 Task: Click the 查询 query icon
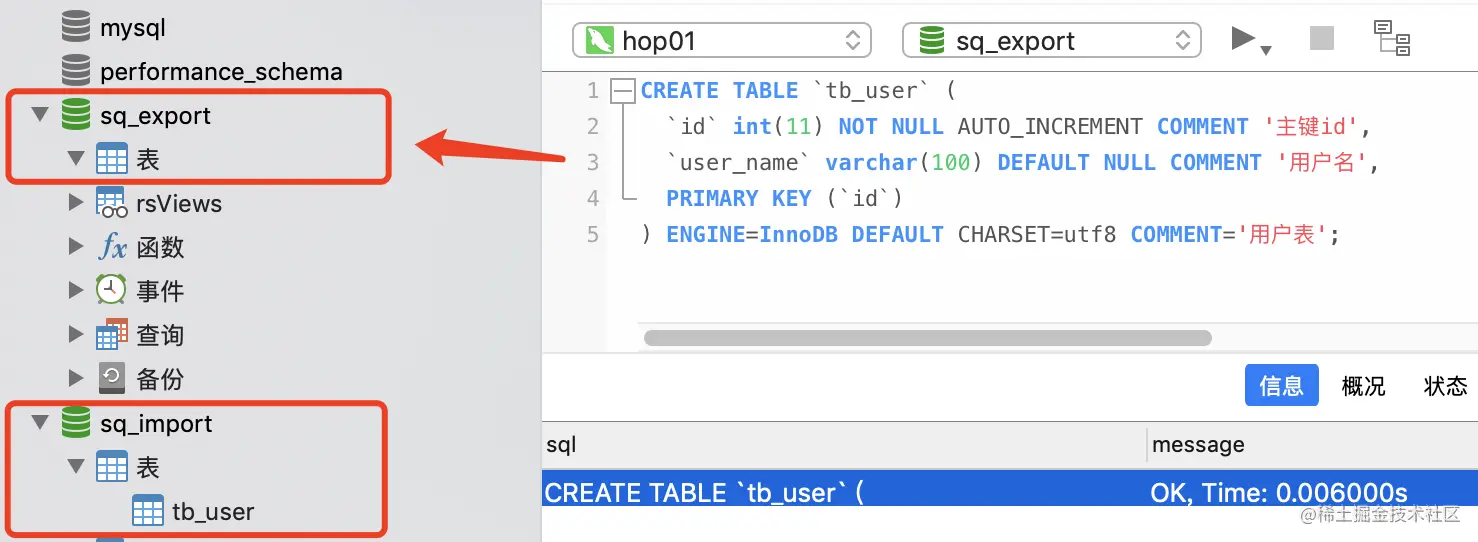point(112,335)
